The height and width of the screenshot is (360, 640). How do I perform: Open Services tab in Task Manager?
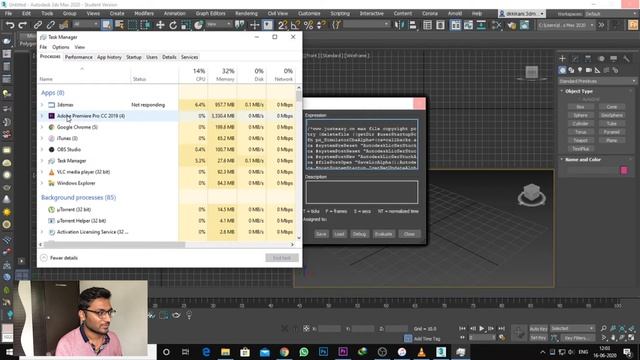click(x=189, y=57)
